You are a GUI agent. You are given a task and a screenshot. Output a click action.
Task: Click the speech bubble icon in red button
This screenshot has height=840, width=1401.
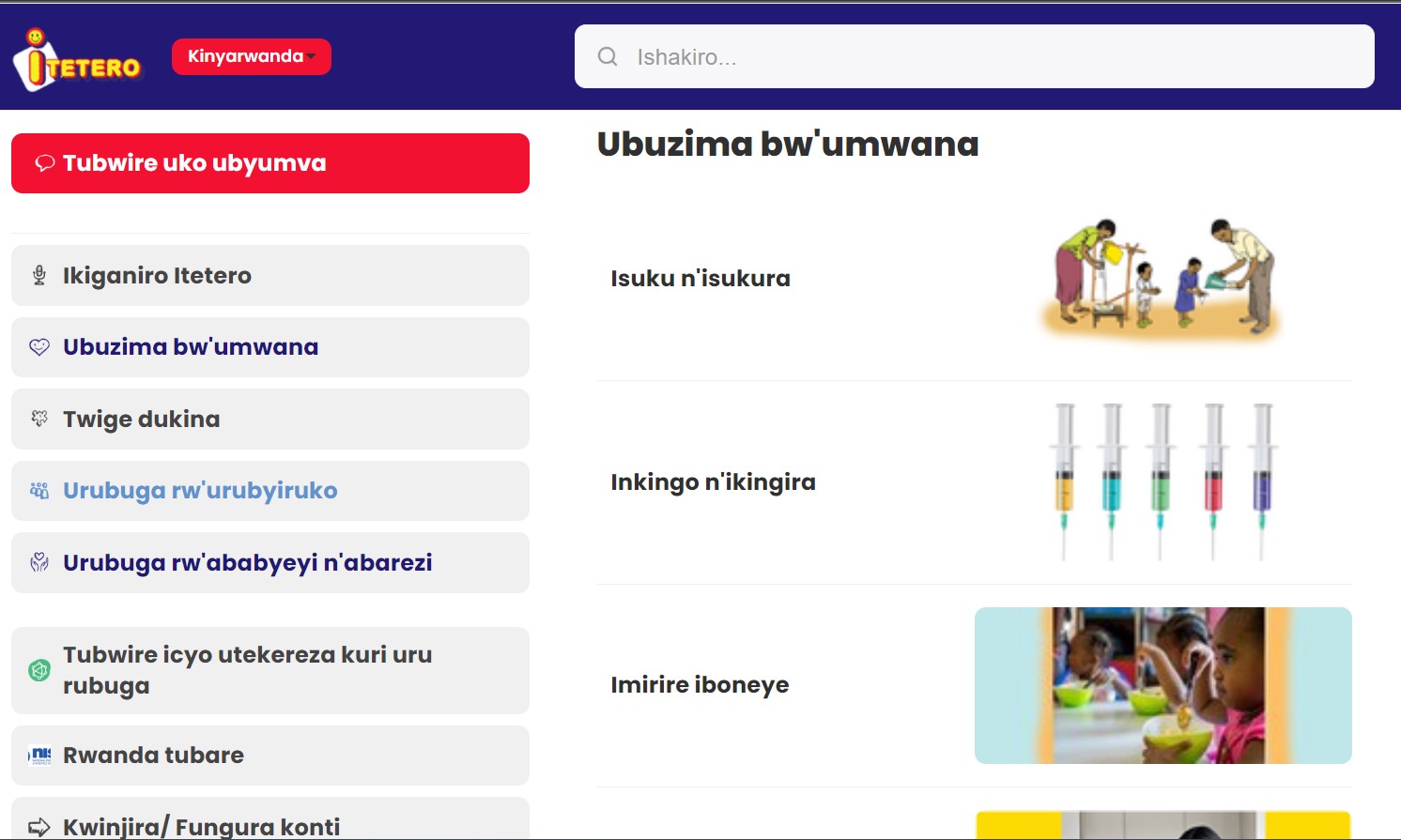pyautogui.click(x=44, y=163)
